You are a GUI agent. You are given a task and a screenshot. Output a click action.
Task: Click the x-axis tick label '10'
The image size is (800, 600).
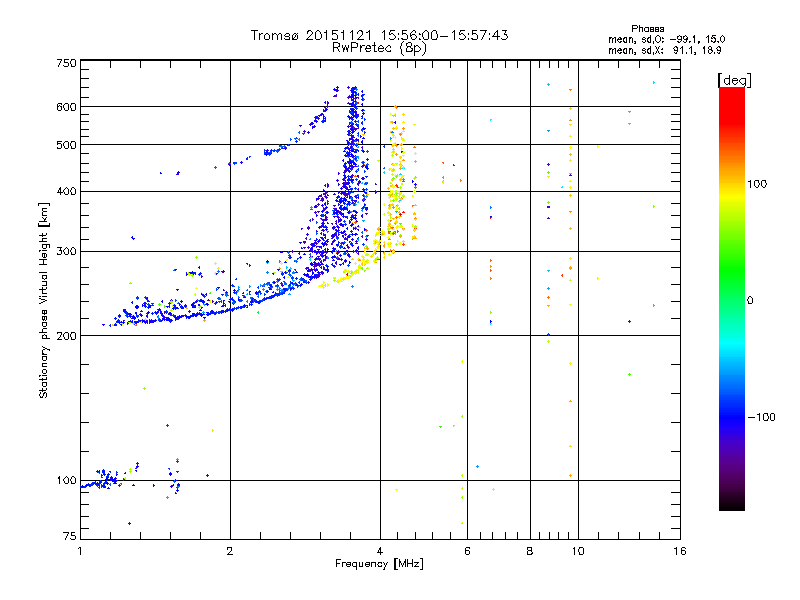578,551
